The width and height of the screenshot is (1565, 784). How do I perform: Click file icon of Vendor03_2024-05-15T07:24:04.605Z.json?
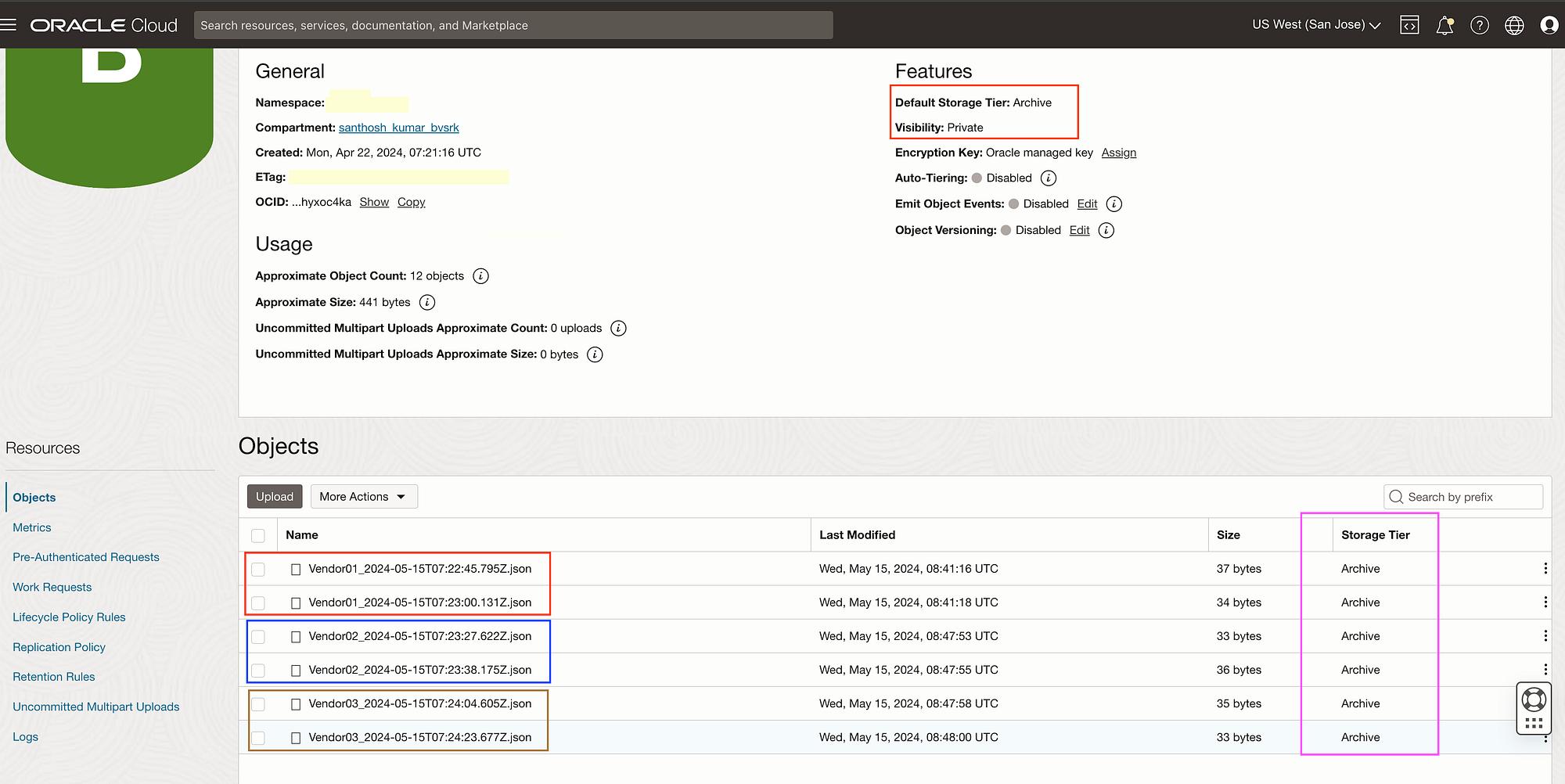coord(296,704)
